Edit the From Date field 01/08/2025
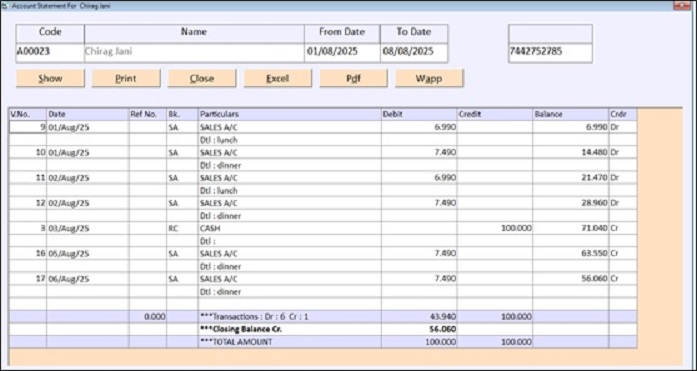697x371 pixels. point(342,52)
